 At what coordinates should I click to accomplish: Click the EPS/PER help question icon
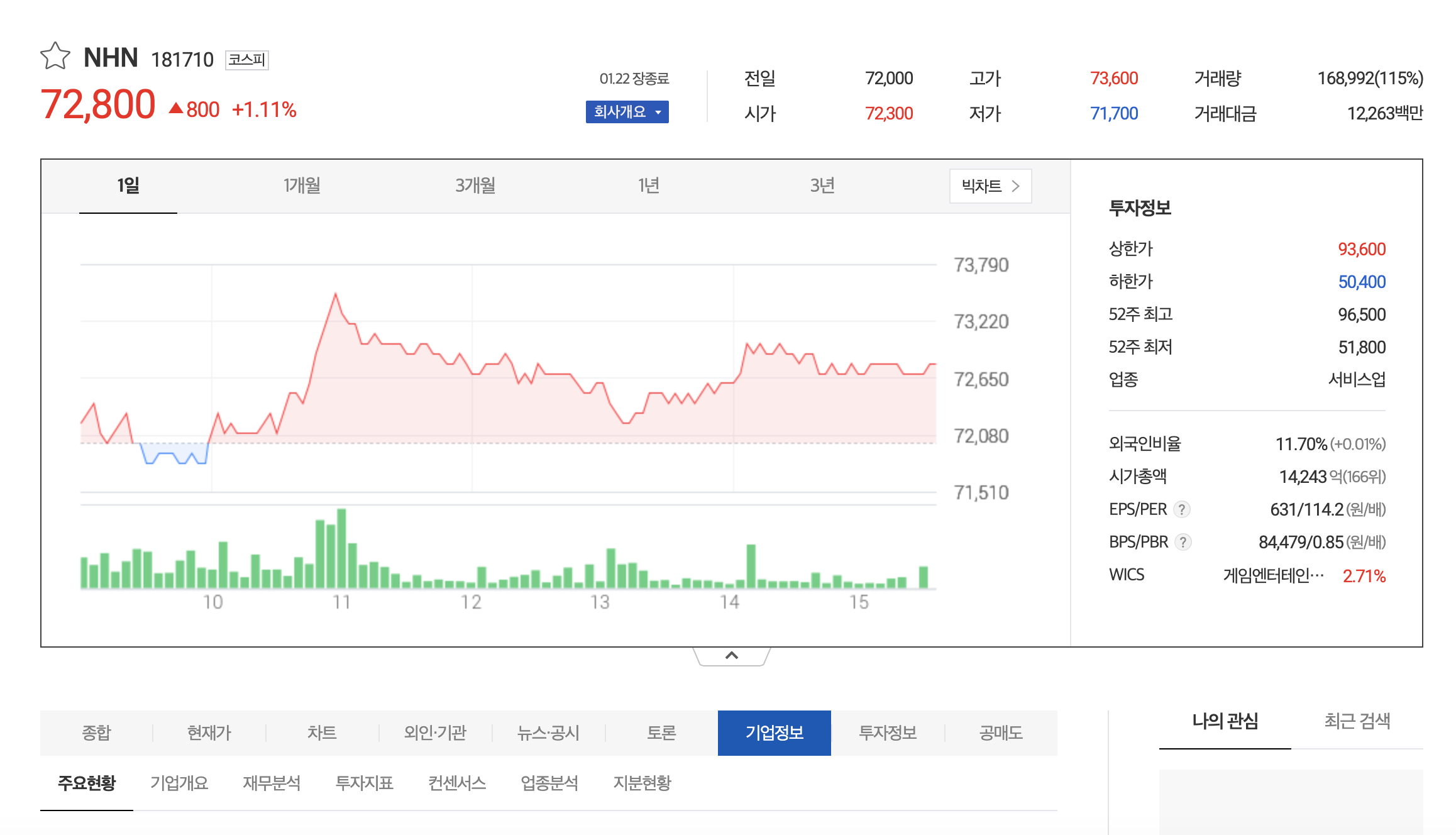[1182, 509]
